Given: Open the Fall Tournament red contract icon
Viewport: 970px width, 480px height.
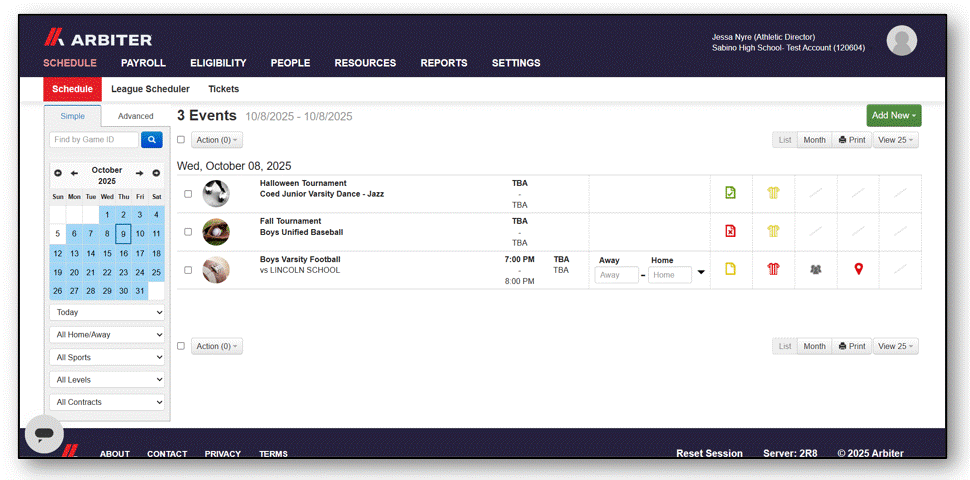Looking at the screenshot, I should [x=731, y=231].
